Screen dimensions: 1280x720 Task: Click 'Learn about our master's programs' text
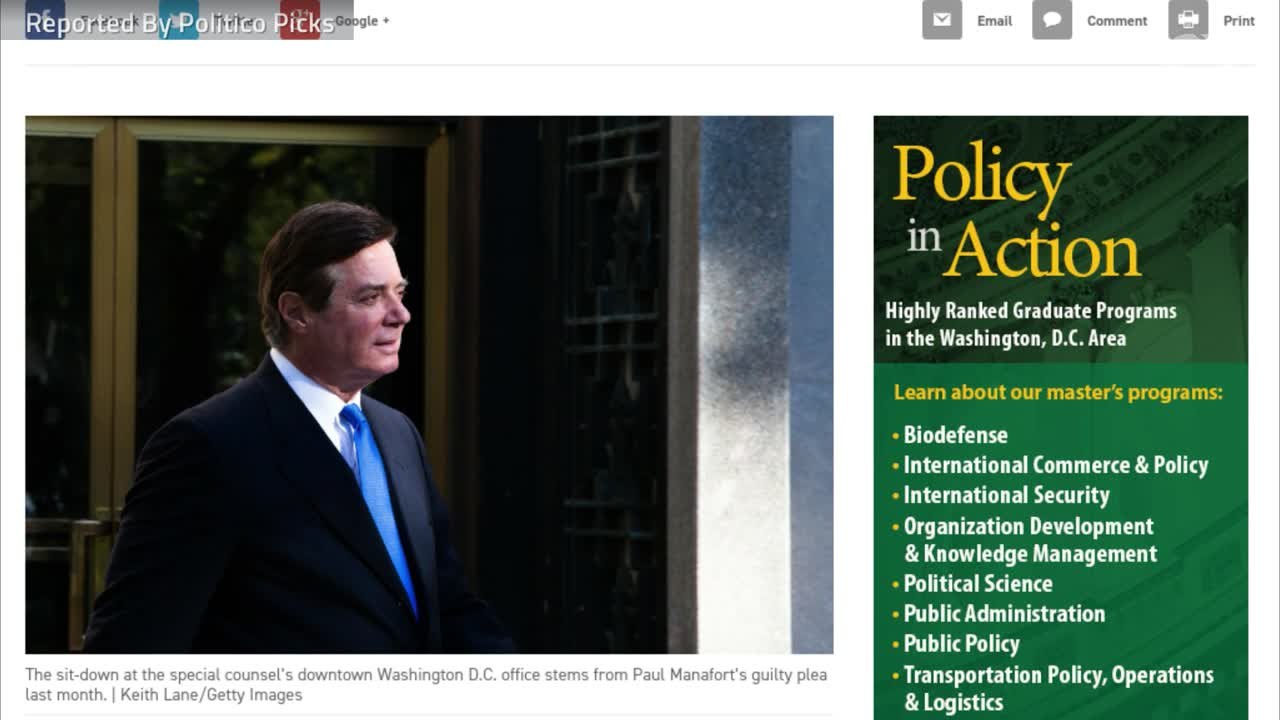[x=1058, y=392]
